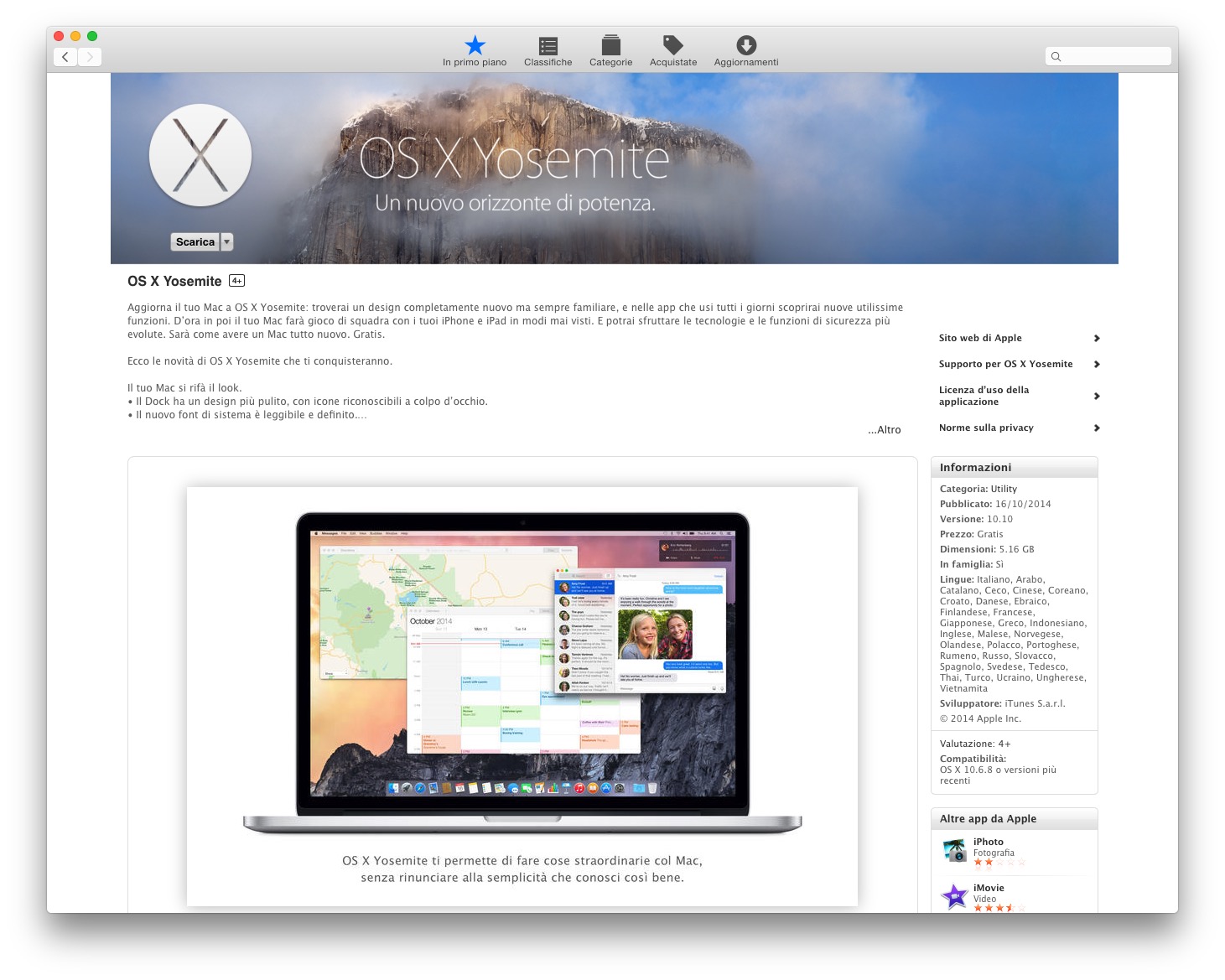
Task: Go back with the left arrow button
Action: pos(65,57)
